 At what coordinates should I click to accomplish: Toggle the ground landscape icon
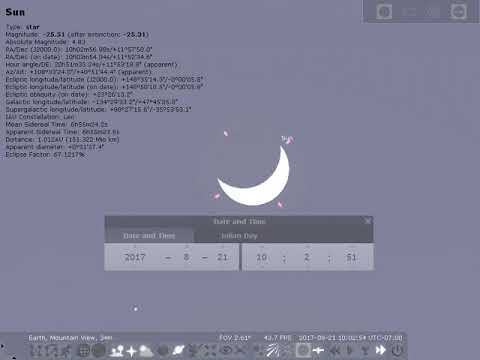[116, 350]
